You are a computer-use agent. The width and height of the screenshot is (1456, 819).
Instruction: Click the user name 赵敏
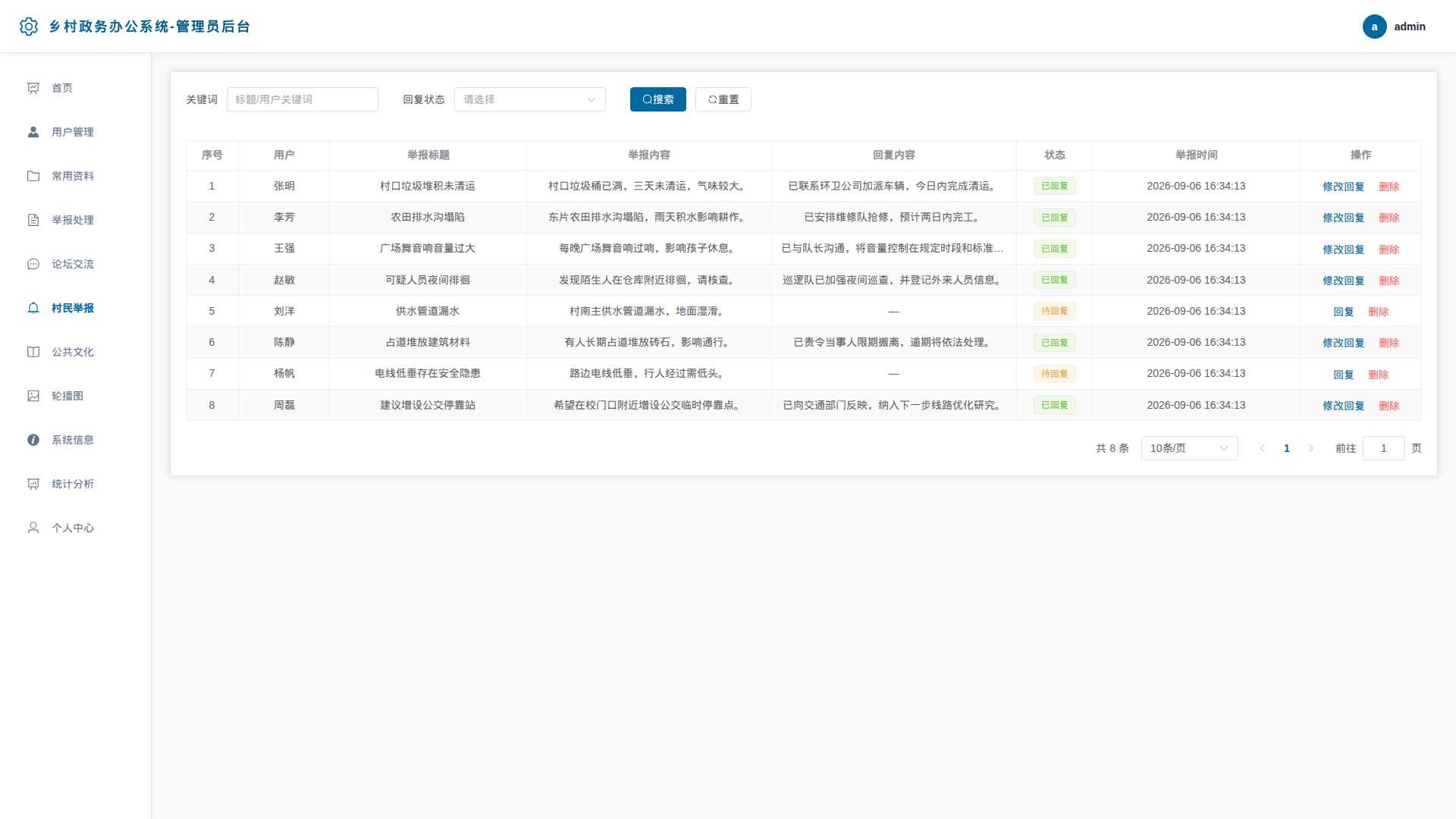284,280
